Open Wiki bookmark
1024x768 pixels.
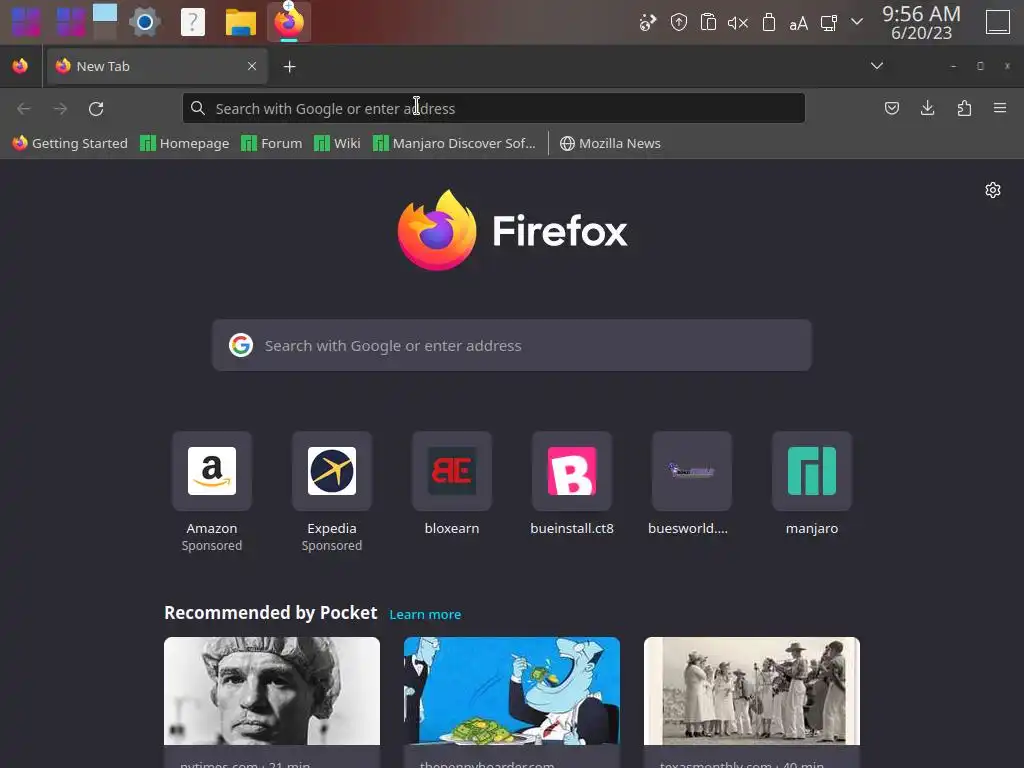click(x=337, y=143)
